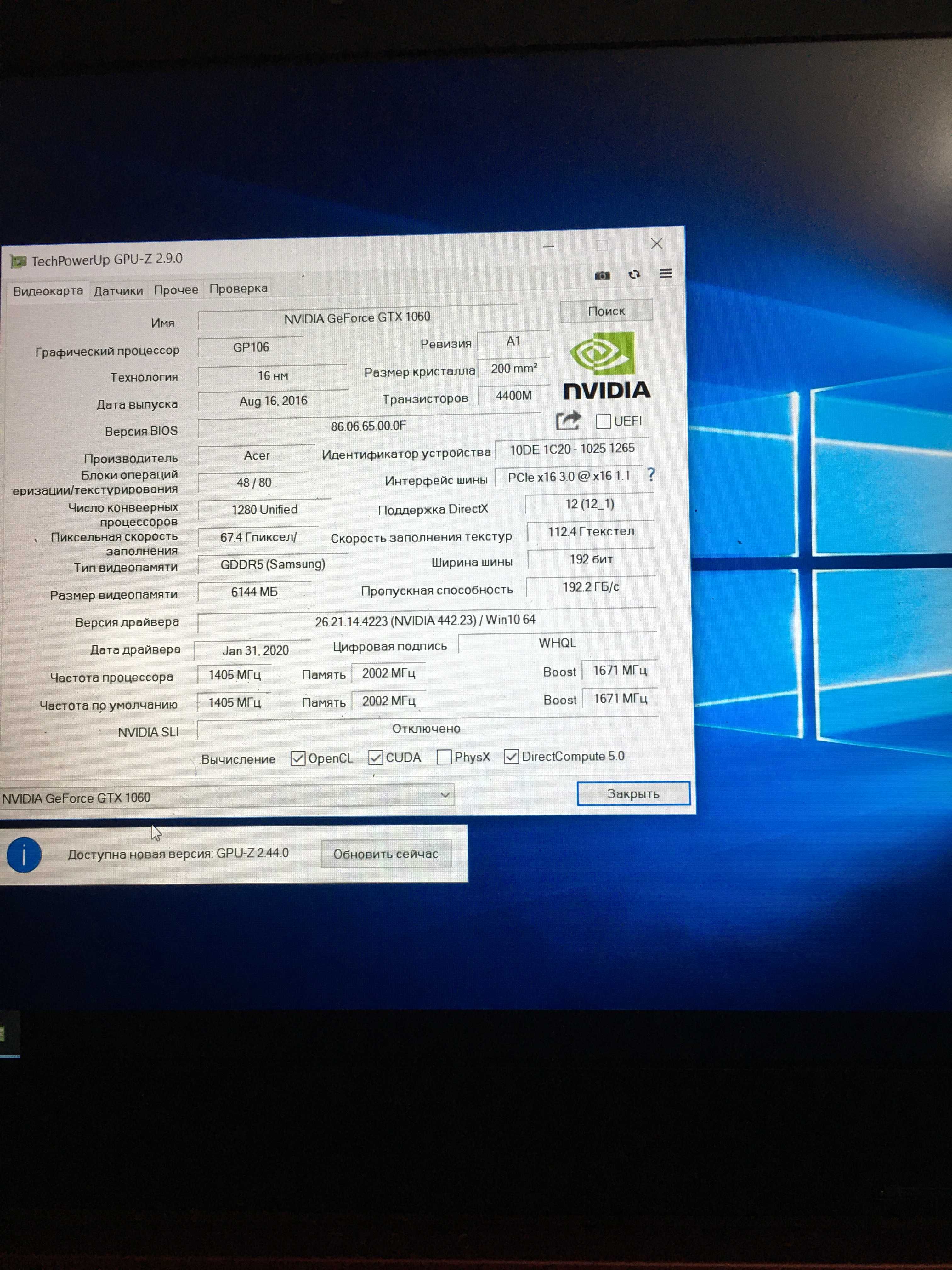Image resolution: width=952 pixels, height=1270 pixels.
Task: Click the WHQL digital signature value
Action: pos(557,643)
